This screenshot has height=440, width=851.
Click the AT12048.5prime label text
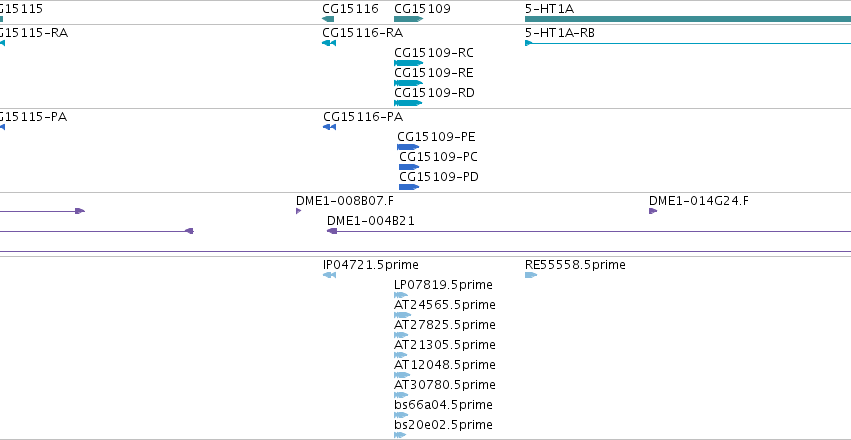(444, 365)
